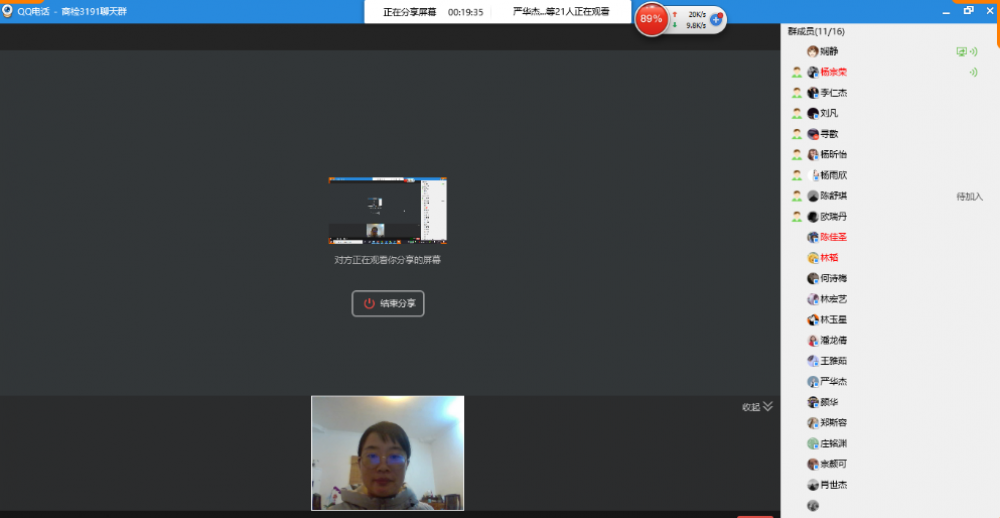The image size is (1000, 518).
Task: Select member 庄铭渊 in the list
Action: (834, 443)
